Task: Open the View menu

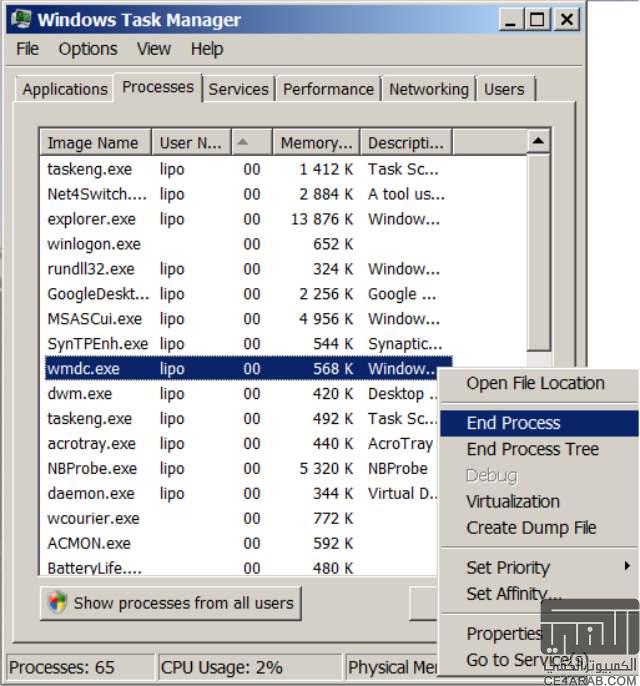Action: pyautogui.click(x=154, y=49)
